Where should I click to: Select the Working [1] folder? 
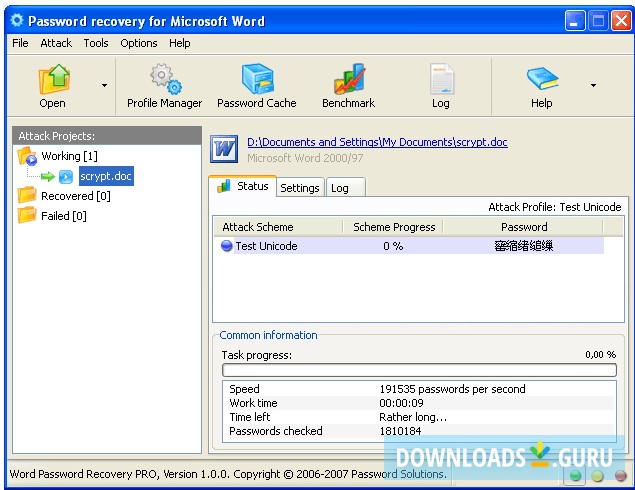click(69, 156)
